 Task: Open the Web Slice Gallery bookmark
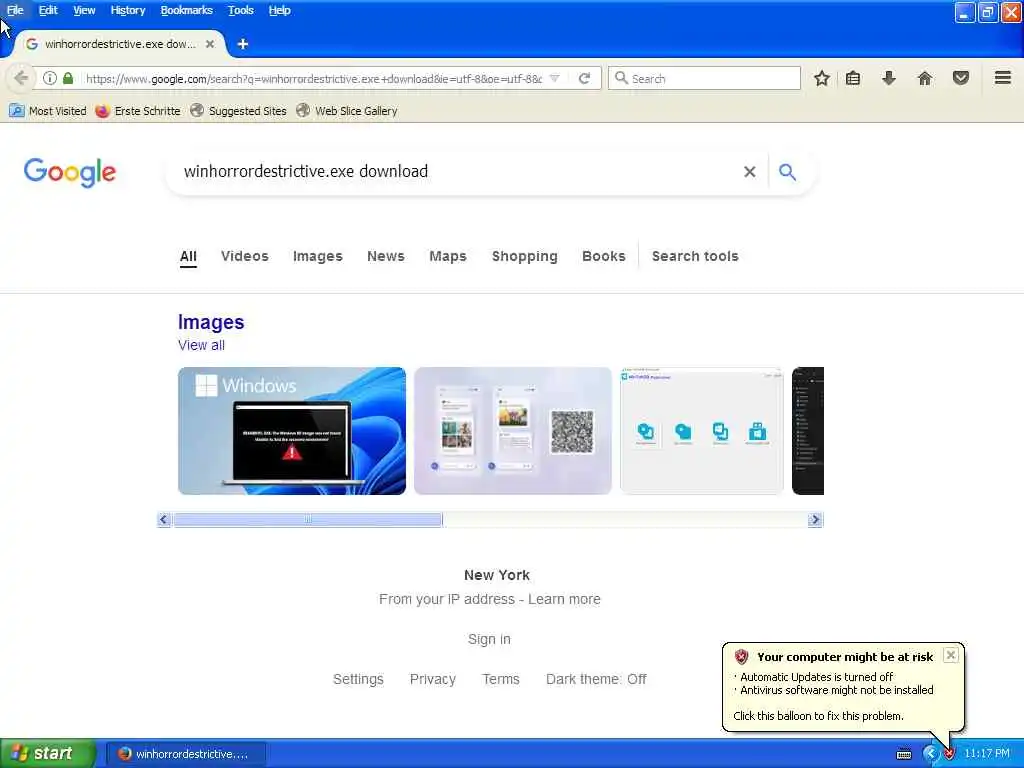347,111
